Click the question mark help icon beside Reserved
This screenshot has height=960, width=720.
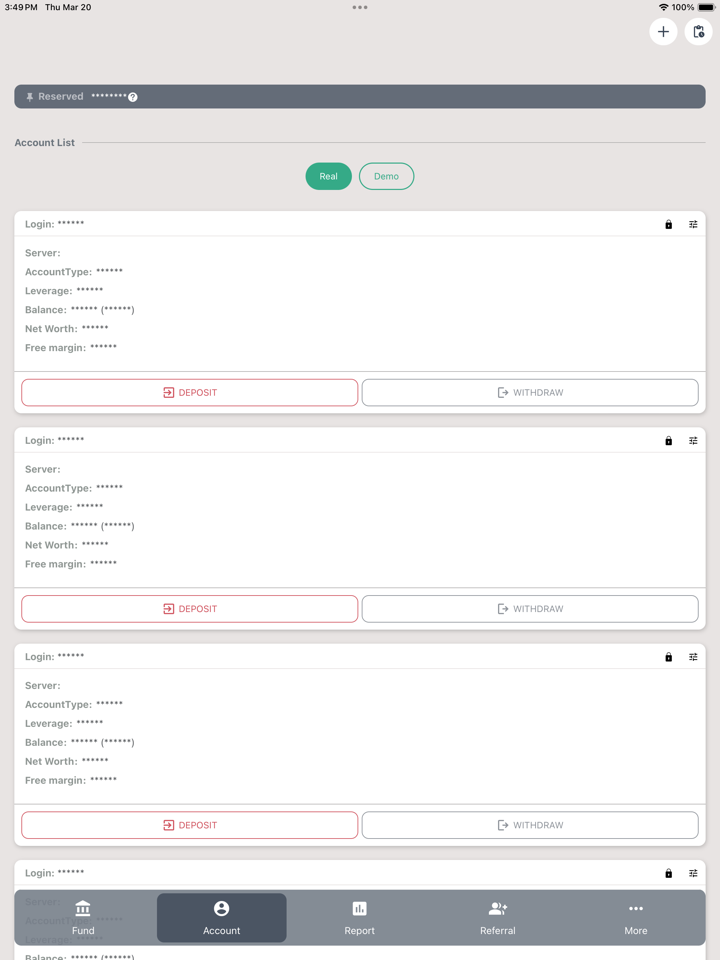click(133, 97)
